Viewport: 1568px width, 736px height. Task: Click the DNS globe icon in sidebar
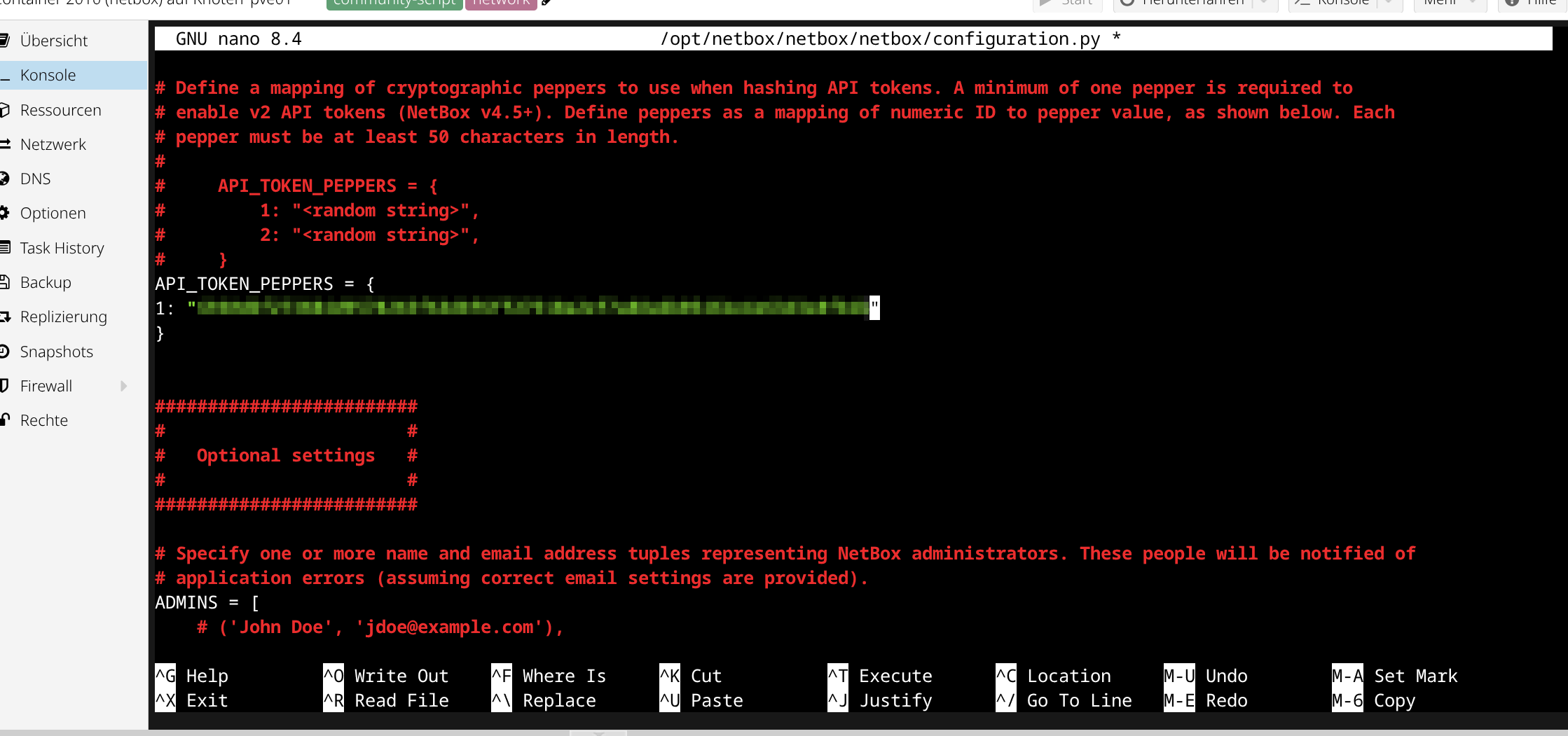[4, 179]
